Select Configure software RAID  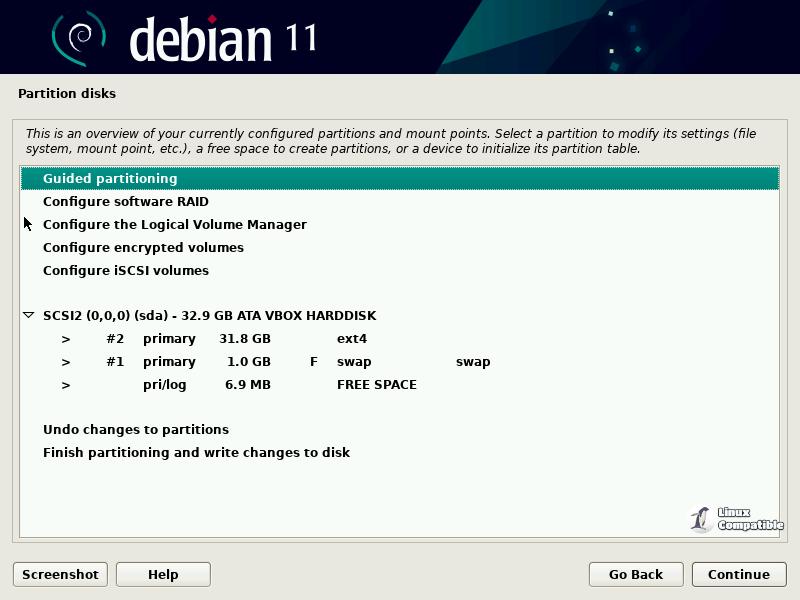pos(125,202)
